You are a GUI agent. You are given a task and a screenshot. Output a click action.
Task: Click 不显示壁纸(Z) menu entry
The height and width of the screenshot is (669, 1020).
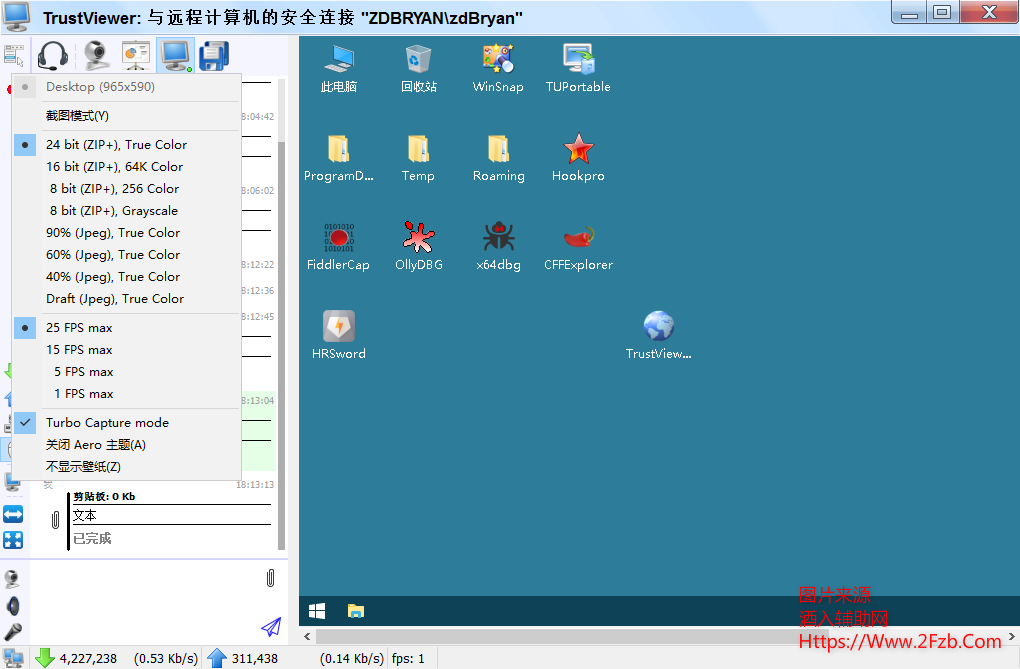click(127, 467)
